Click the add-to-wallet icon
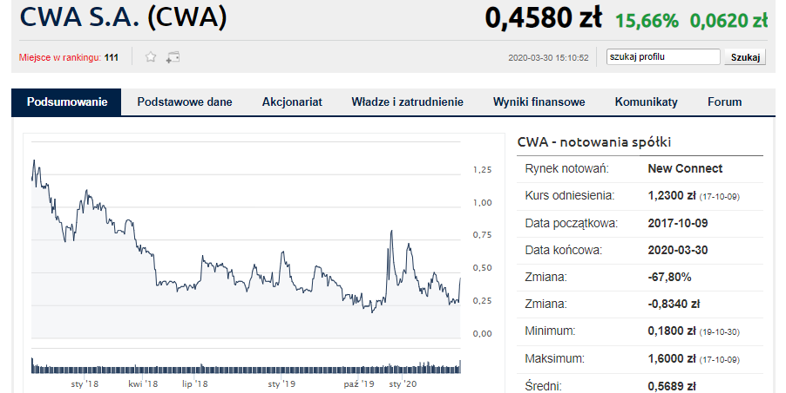786x393 pixels. (173, 57)
